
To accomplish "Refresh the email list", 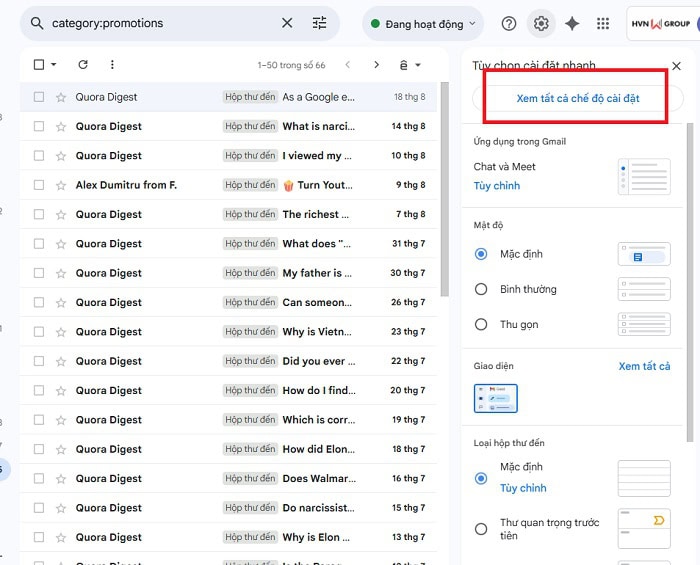I will coord(83,65).
